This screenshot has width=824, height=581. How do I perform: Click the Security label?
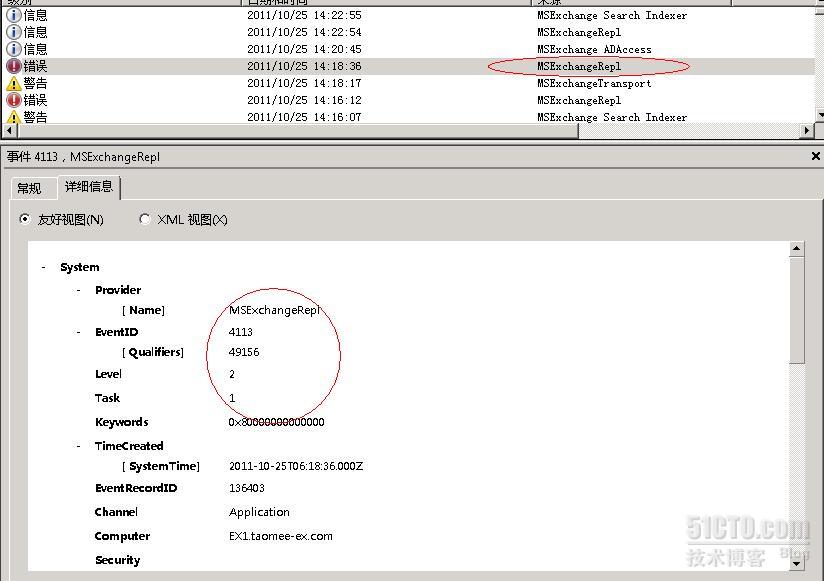click(x=118, y=560)
